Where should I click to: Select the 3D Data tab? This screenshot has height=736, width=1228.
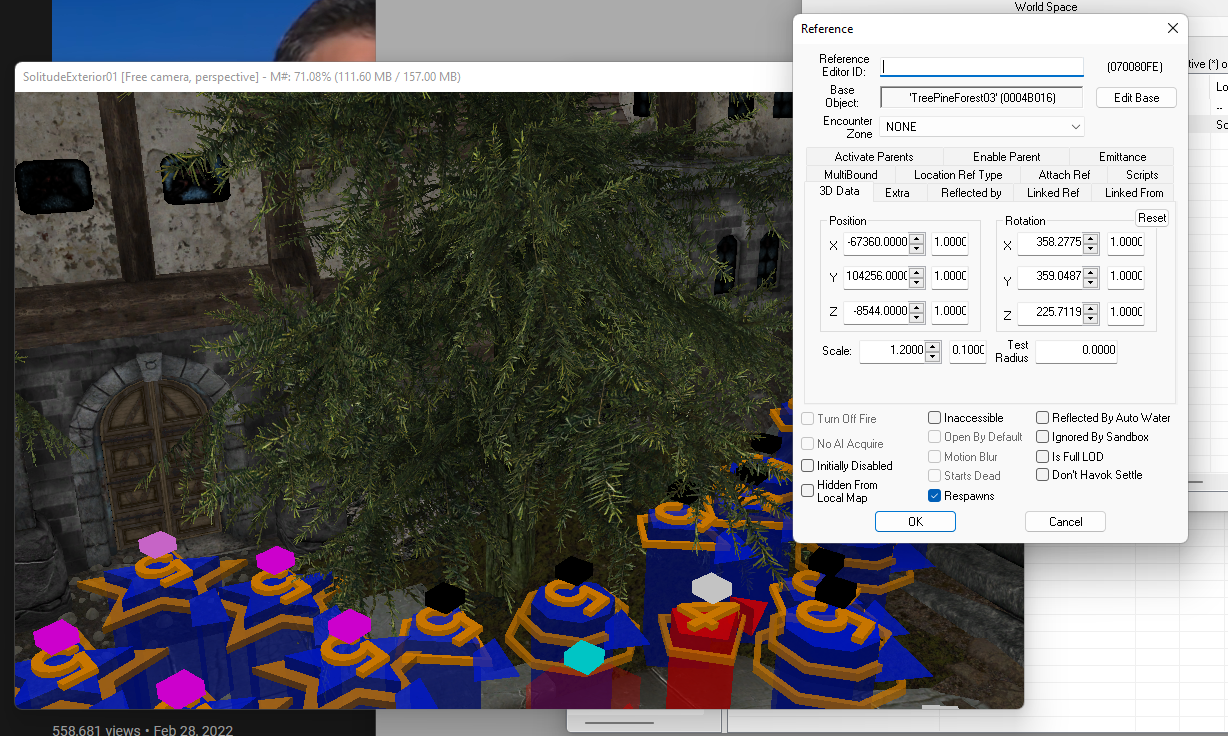coord(839,192)
